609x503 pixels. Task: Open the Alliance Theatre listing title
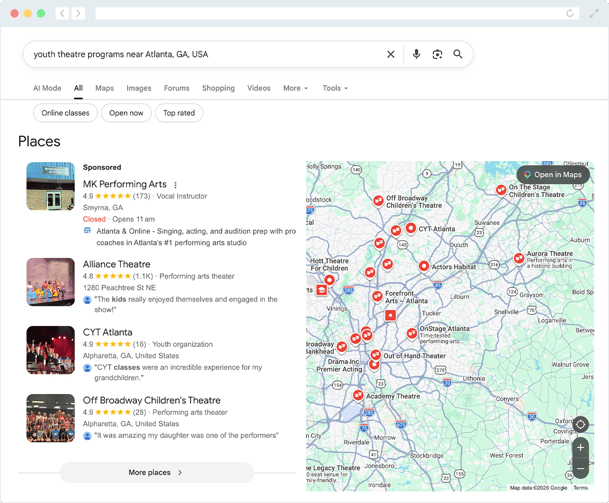117,264
